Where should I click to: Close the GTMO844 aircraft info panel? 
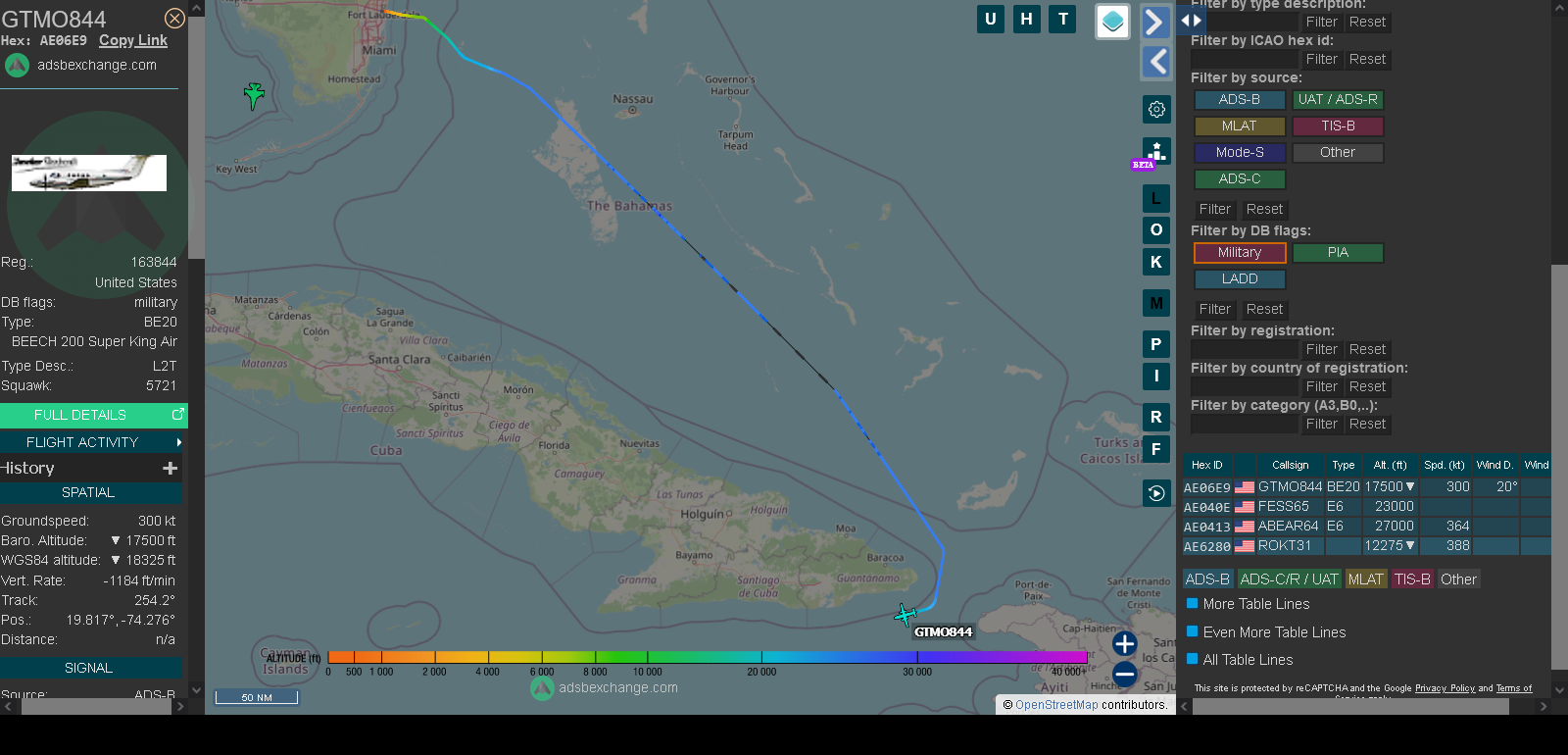click(x=174, y=19)
